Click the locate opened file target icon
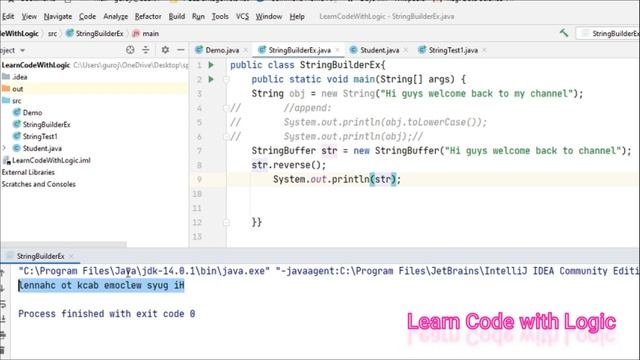The width and height of the screenshot is (640, 360). (x=130, y=50)
